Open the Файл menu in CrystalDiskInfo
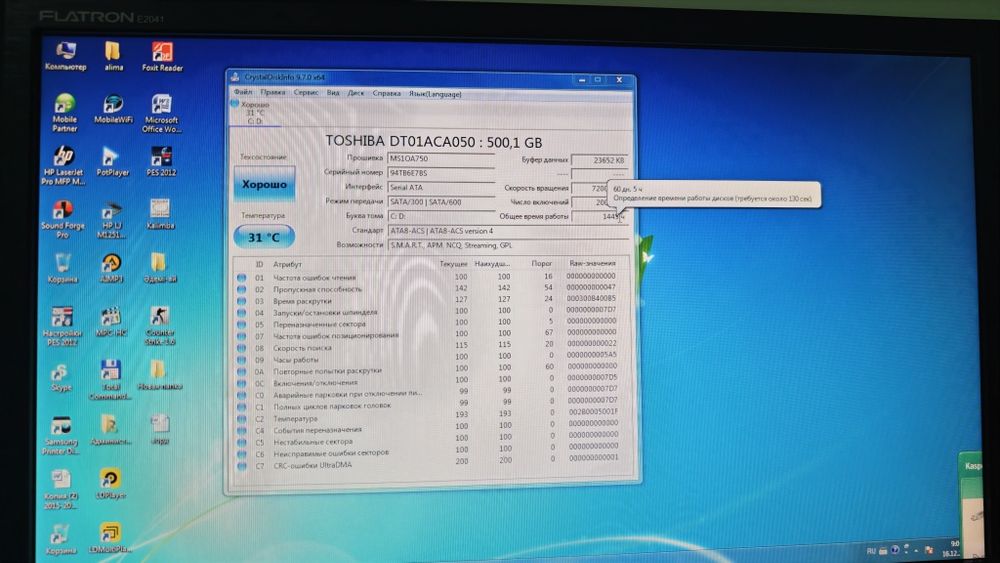 coord(243,92)
